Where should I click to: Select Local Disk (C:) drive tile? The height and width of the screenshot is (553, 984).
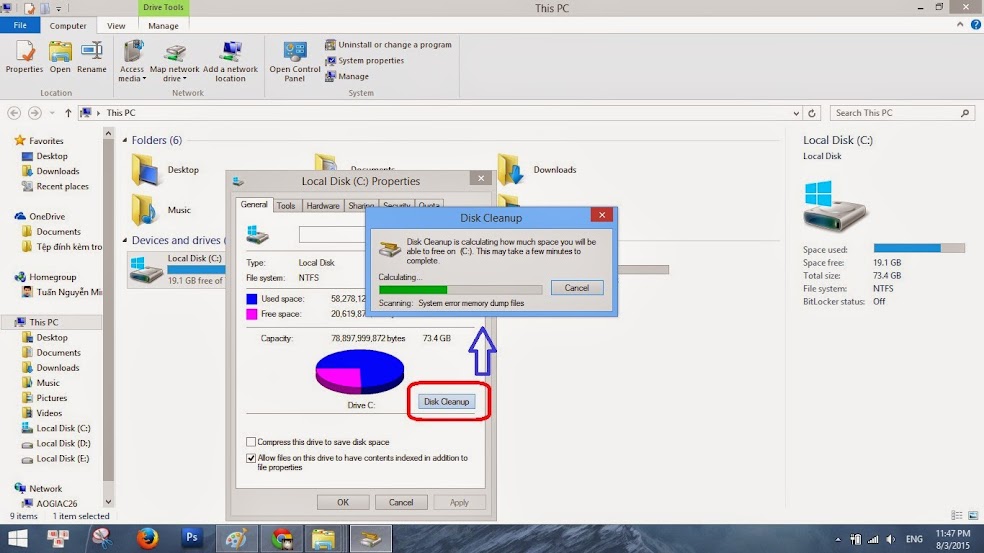(176, 269)
